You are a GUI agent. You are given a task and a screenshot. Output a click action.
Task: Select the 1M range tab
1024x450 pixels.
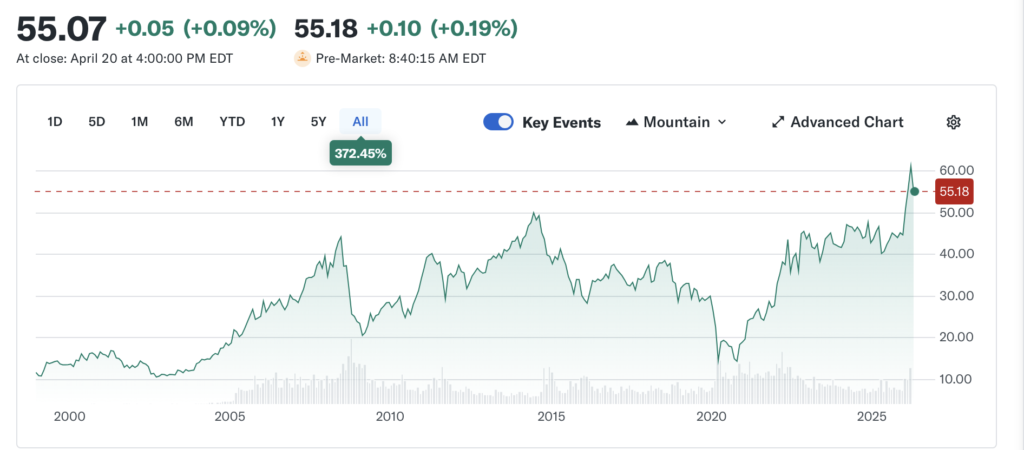tap(140, 122)
